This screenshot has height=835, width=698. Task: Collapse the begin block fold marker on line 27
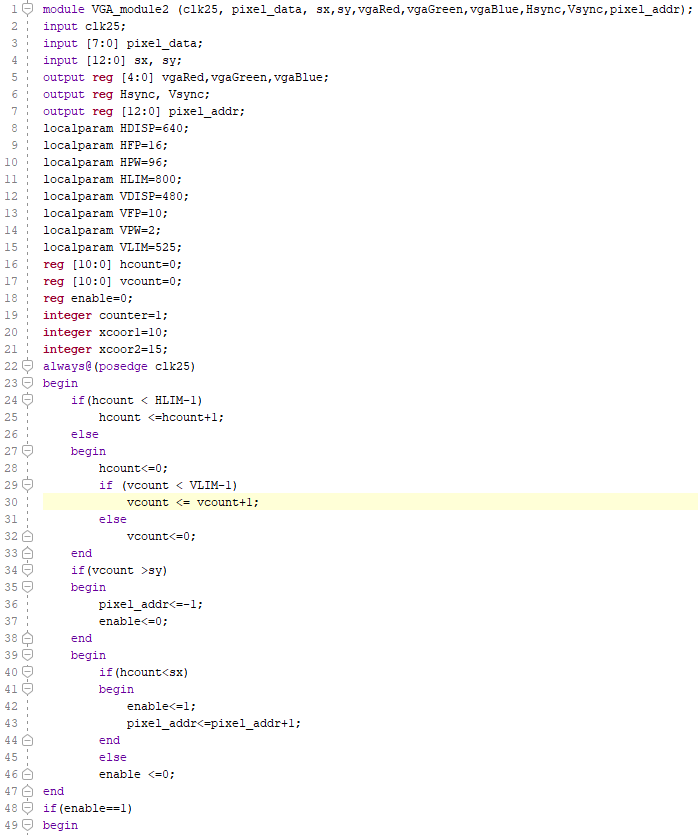pyautogui.click(x=28, y=451)
